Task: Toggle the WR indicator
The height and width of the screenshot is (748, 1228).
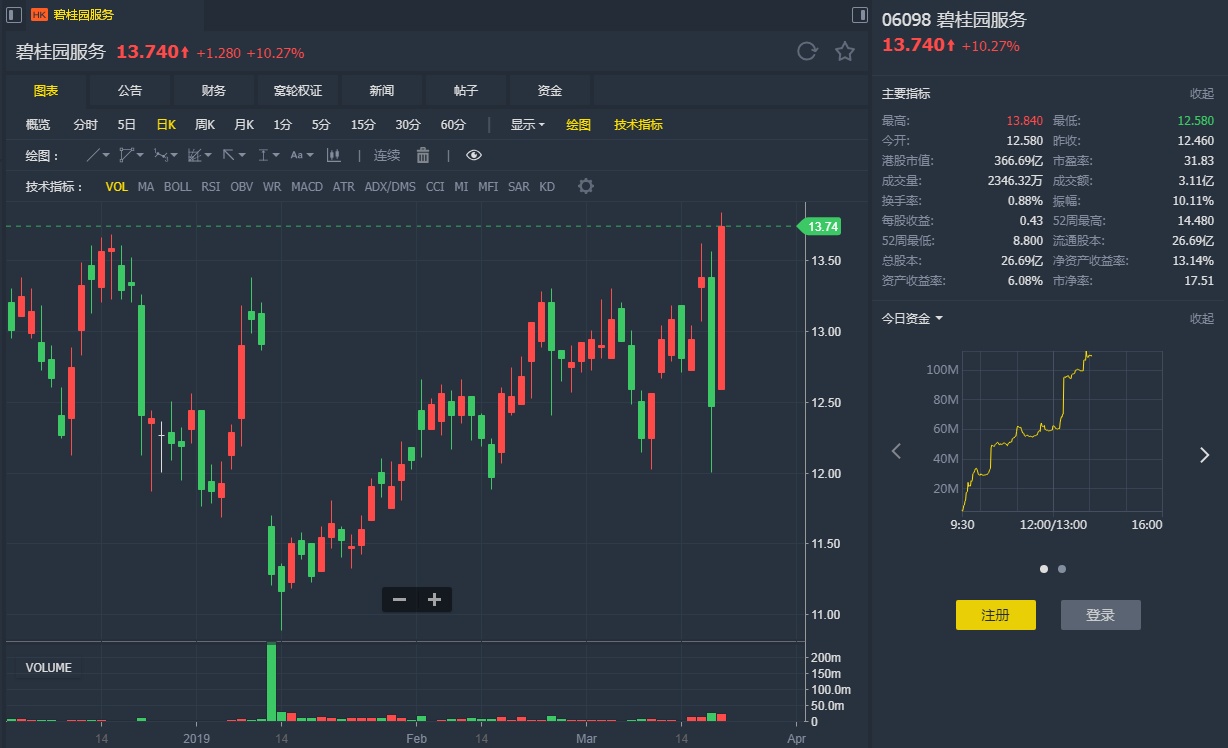Action: (x=272, y=187)
